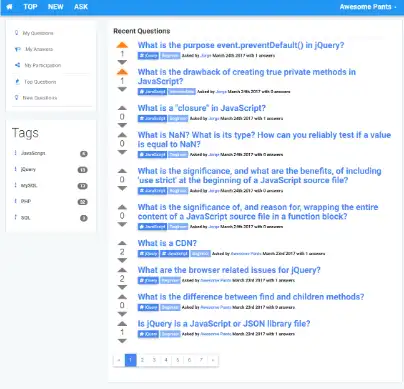404x389 pixels.
Task: Open the browser related issues for jQuery question
Action: tap(229, 270)
